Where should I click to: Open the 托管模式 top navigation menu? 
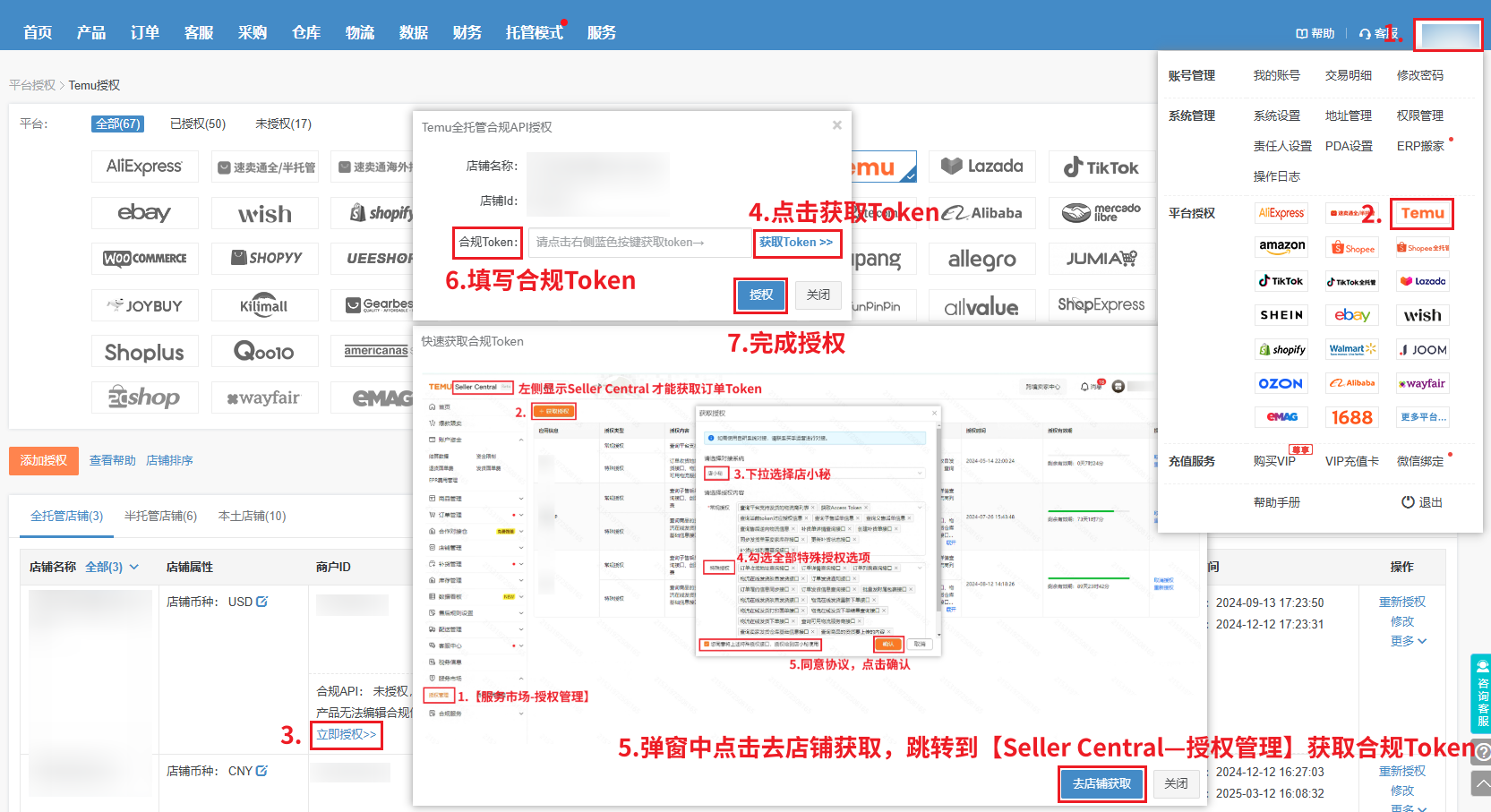click(x=535, y=33)
